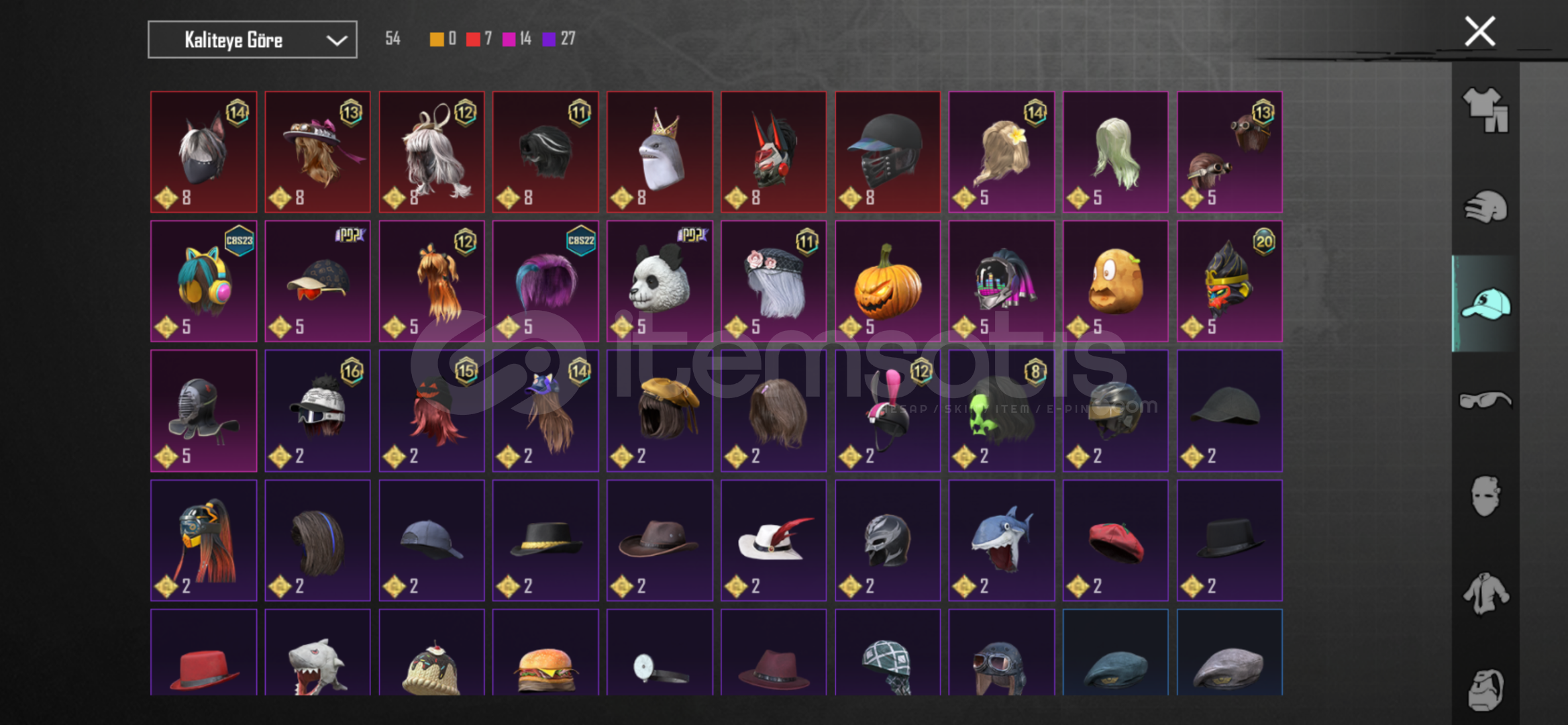The image size is (1568, 725).
Task: Select the cyan cap headgear category
Action: 1485,303
